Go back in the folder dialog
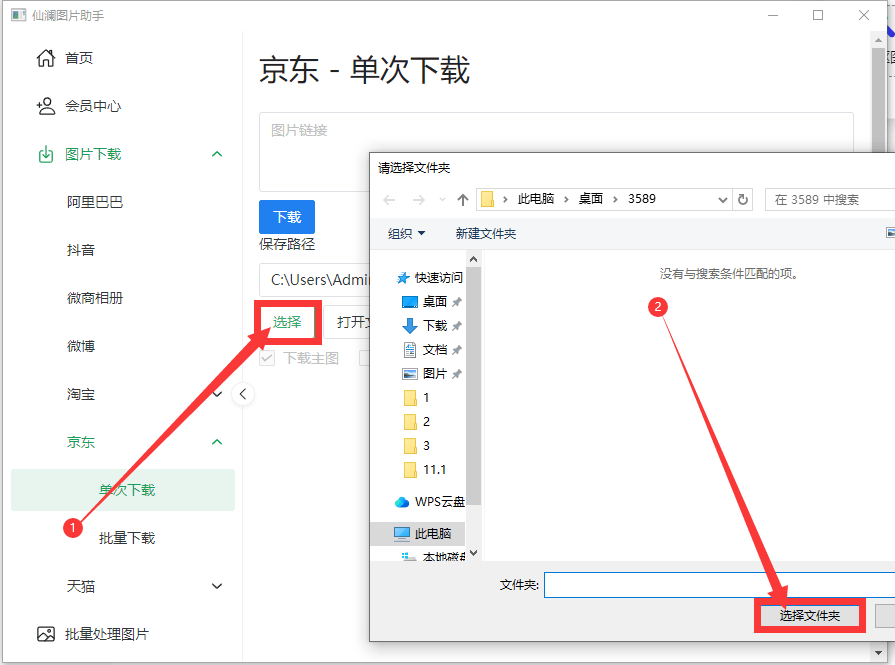Screen dimensions: 895x665 click(389, 200)
